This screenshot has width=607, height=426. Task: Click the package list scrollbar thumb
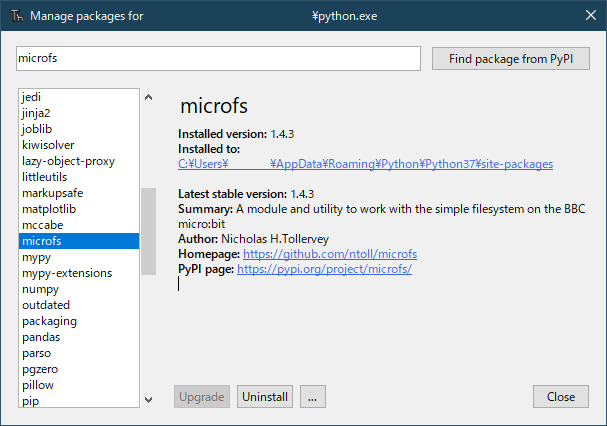coord(149,232)
